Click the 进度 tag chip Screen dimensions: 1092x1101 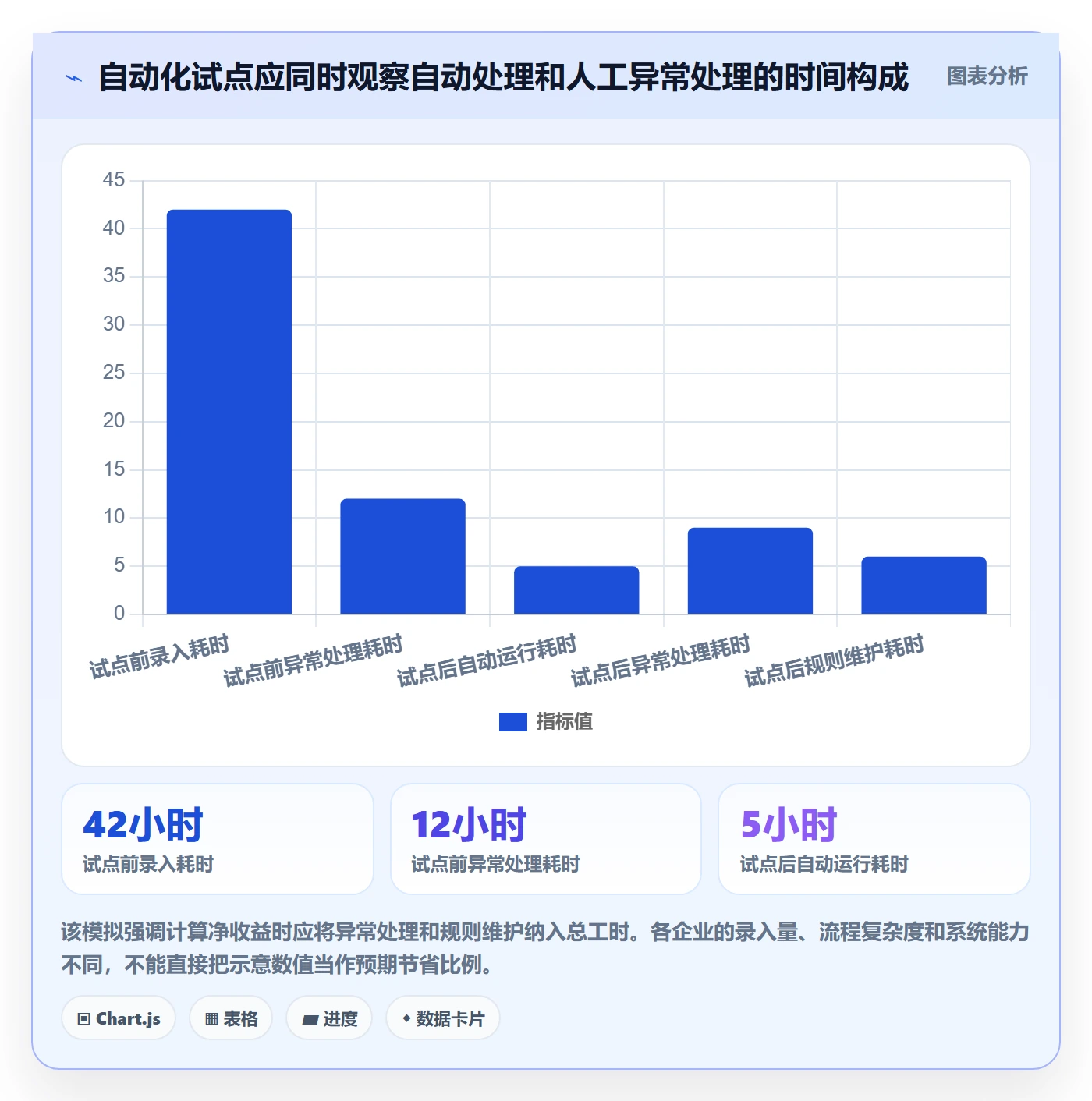329,1018
